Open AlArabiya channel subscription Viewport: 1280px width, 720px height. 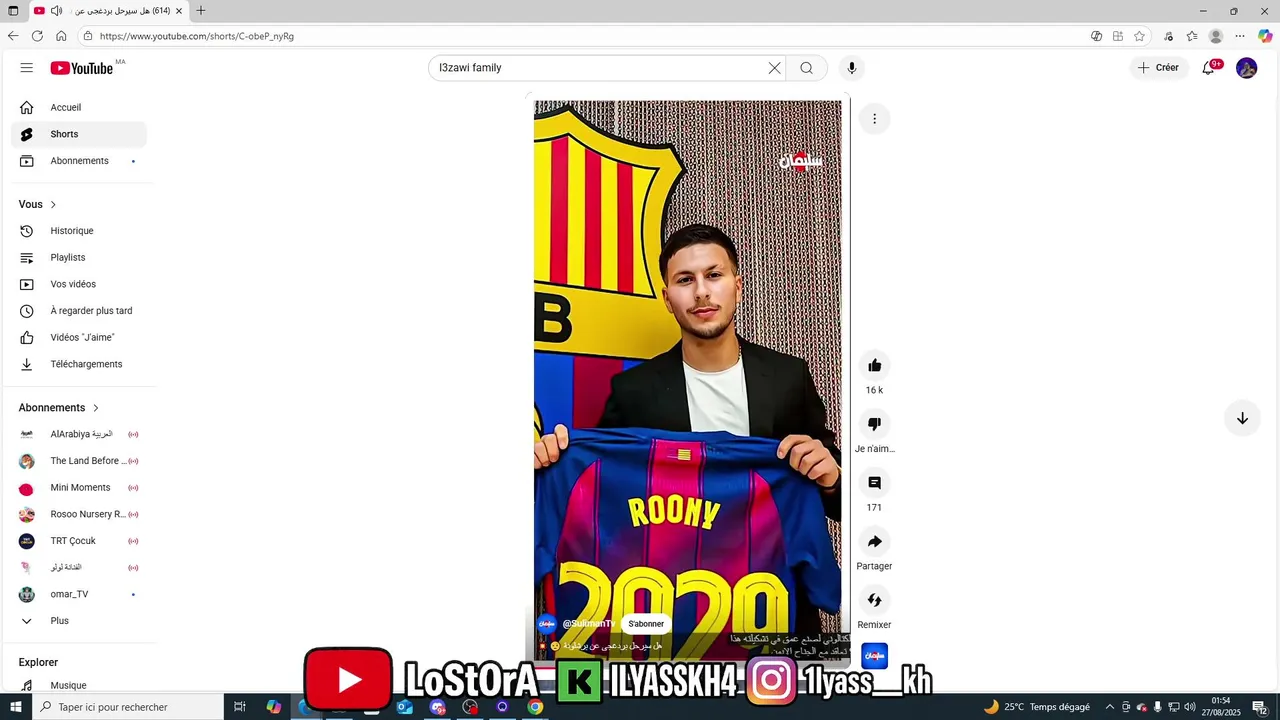tap(79, 434)
